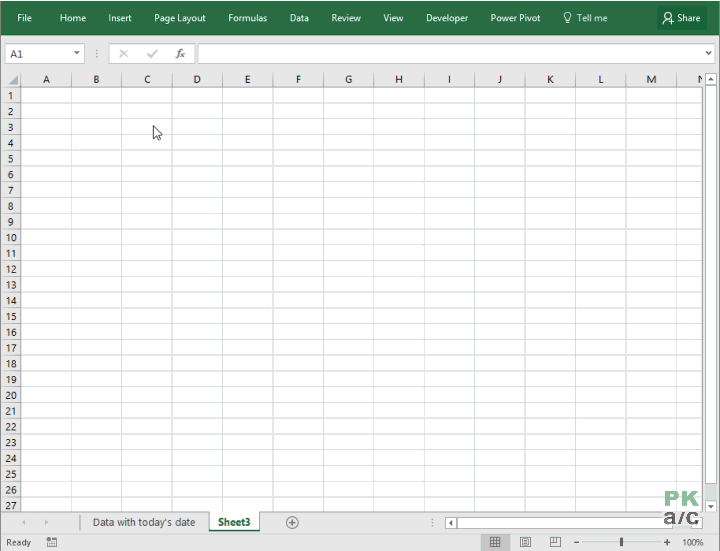Select row 10 header
Screen dimensions: 720x551
(11, 238)
